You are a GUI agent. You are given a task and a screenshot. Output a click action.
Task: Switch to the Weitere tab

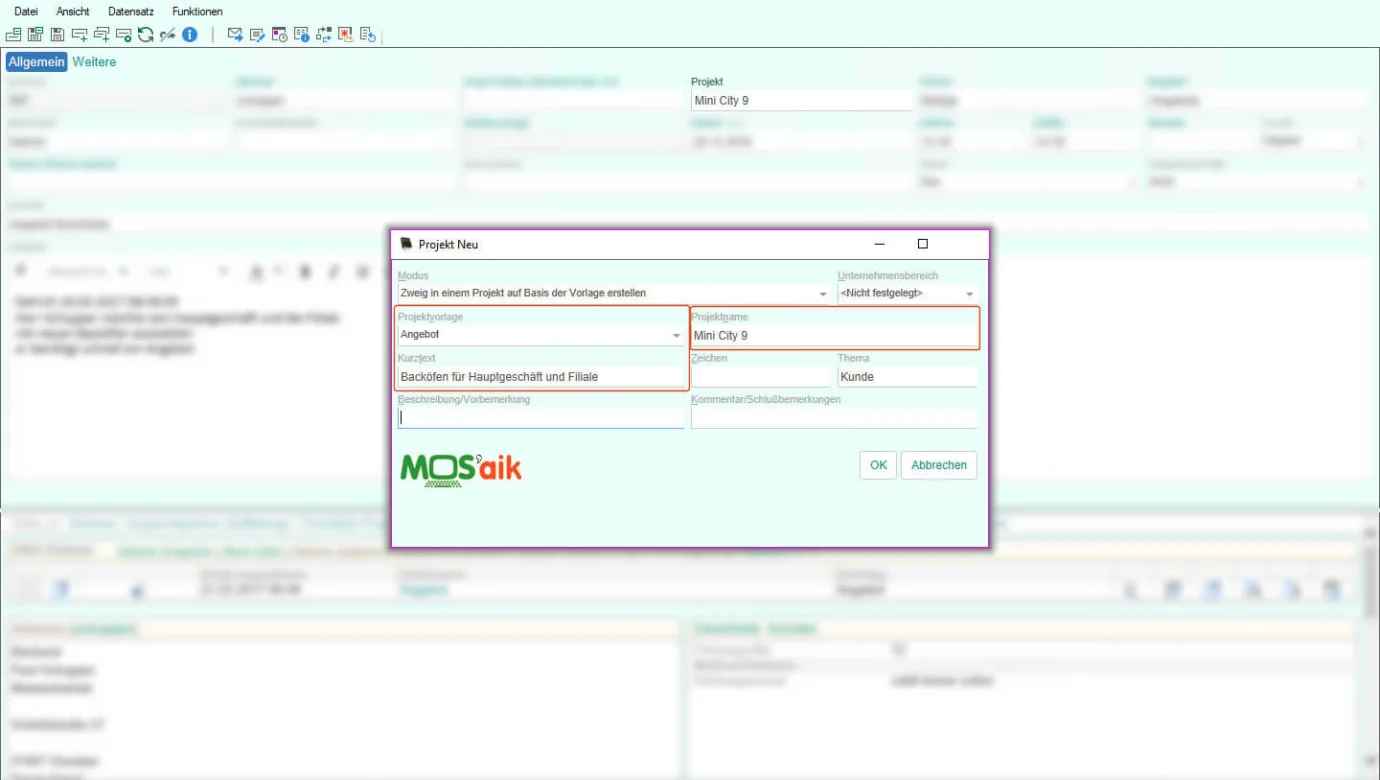pyautogui.click(x=94, y=62)
